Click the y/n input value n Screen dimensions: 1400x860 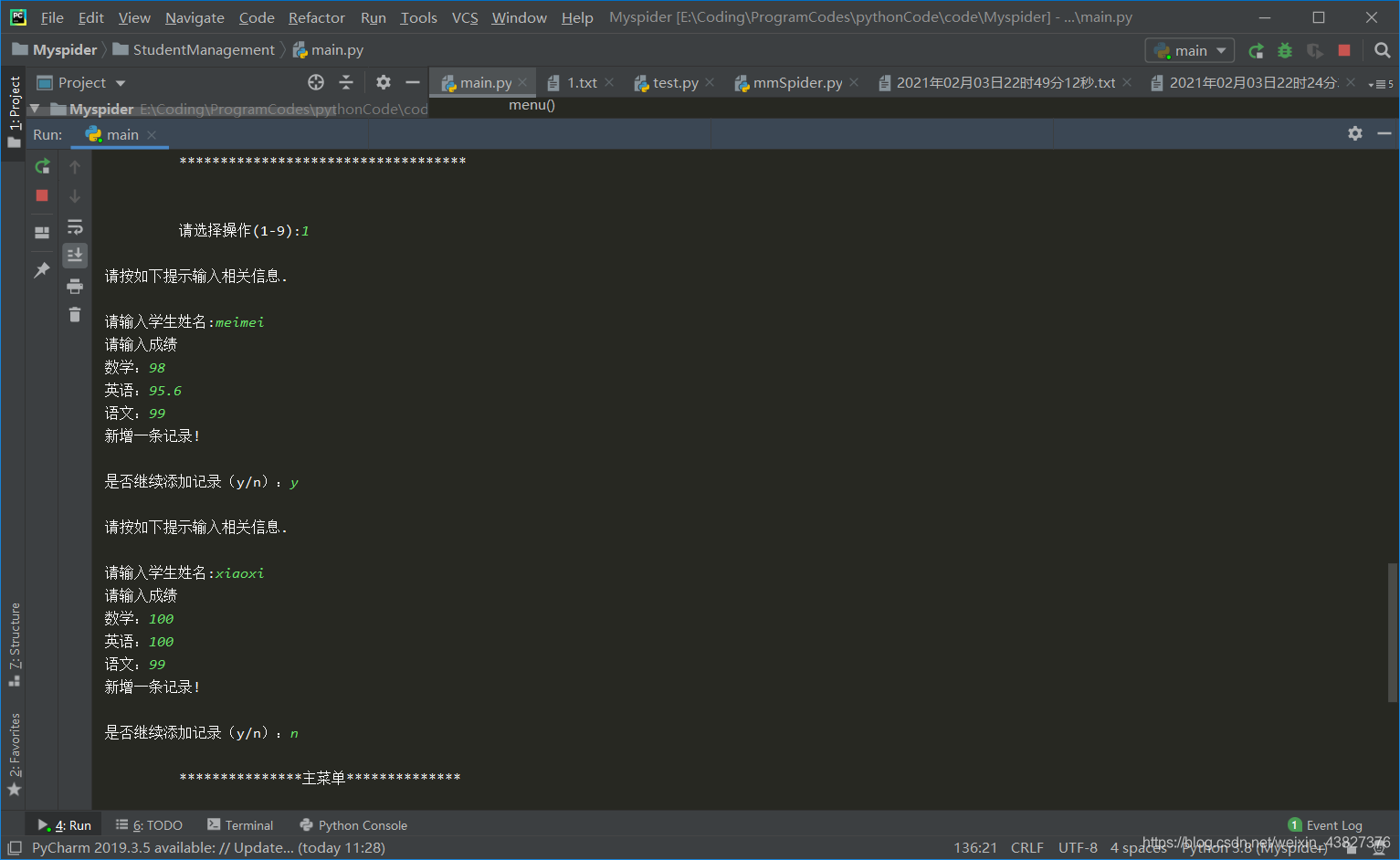point(294,733)
